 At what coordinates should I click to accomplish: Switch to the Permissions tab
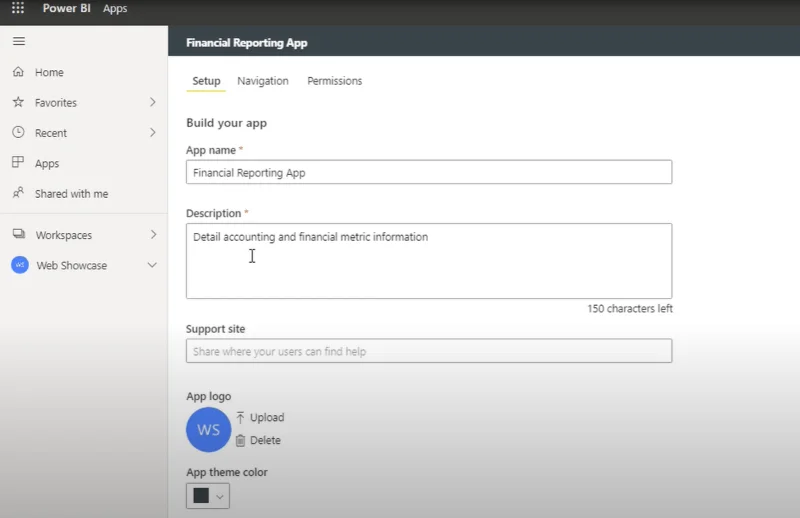coord(335,81)
